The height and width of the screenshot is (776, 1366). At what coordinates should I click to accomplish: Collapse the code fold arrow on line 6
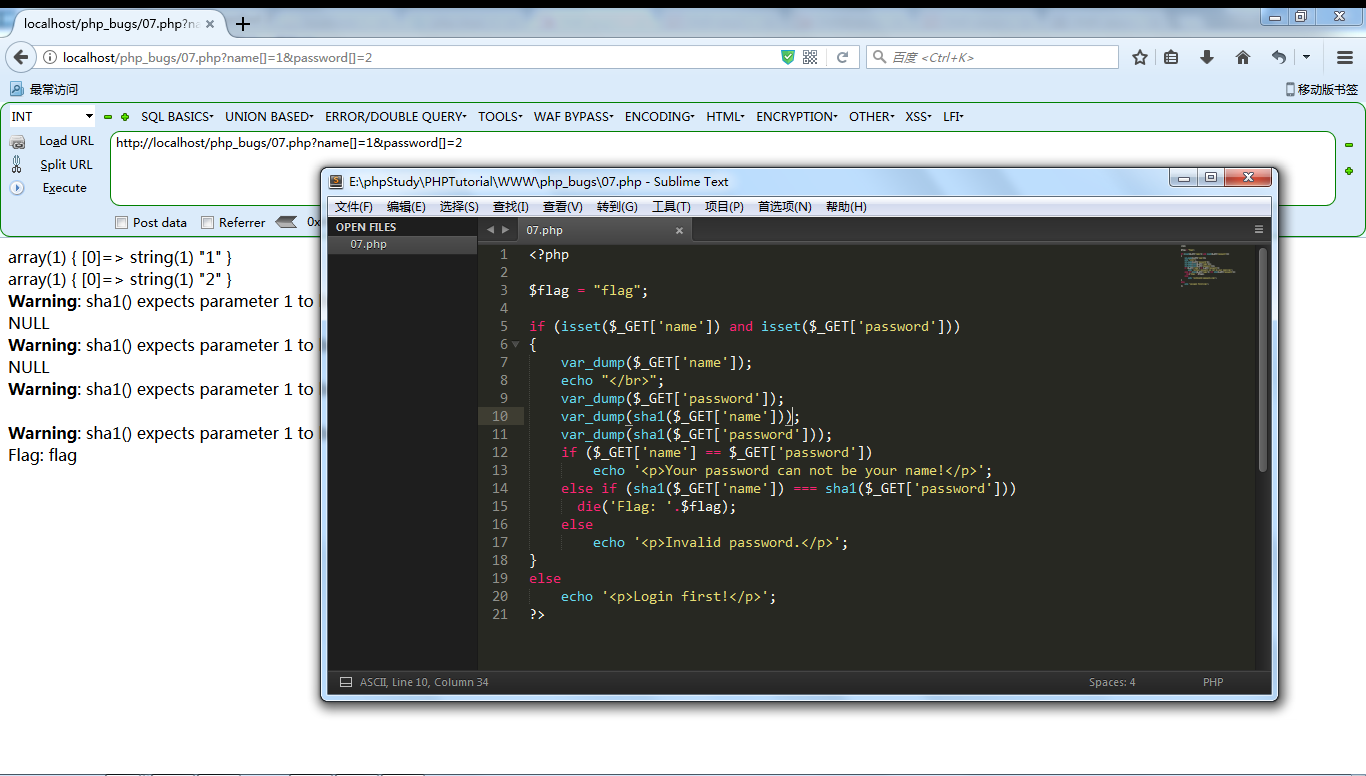coord(516,344)
